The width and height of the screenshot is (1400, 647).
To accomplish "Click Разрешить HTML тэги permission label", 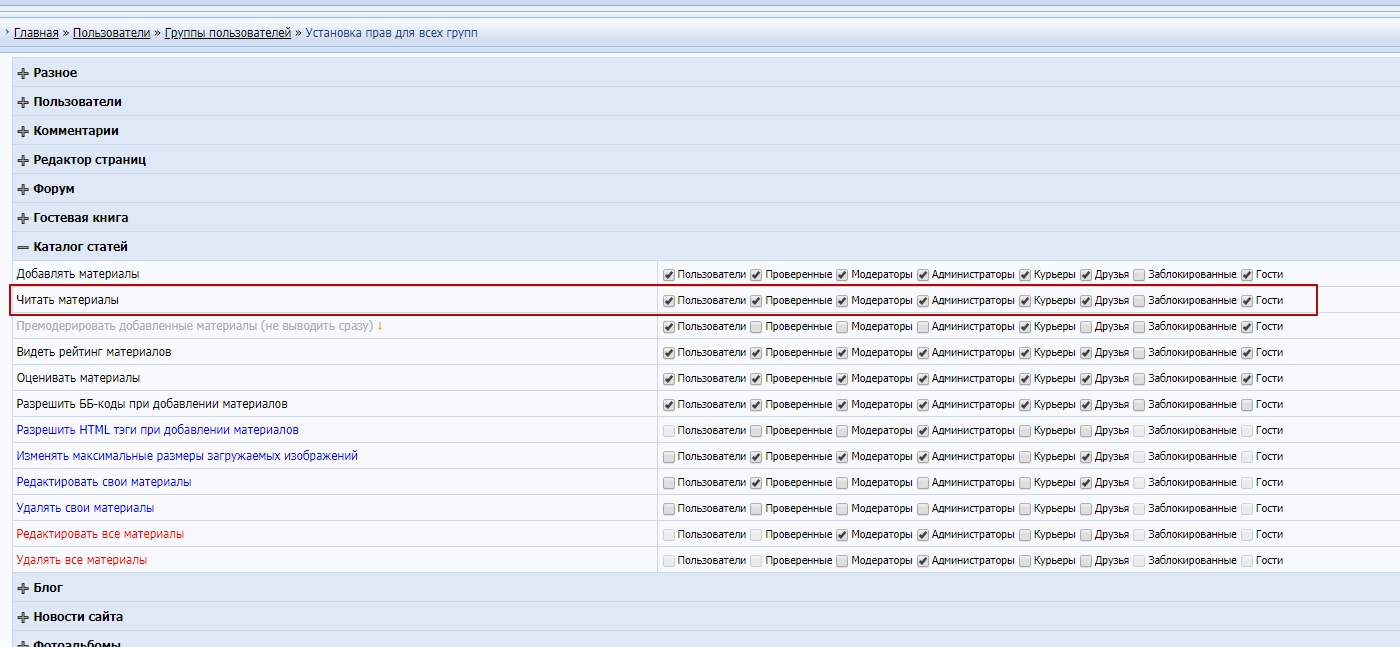I will (157, 430).
